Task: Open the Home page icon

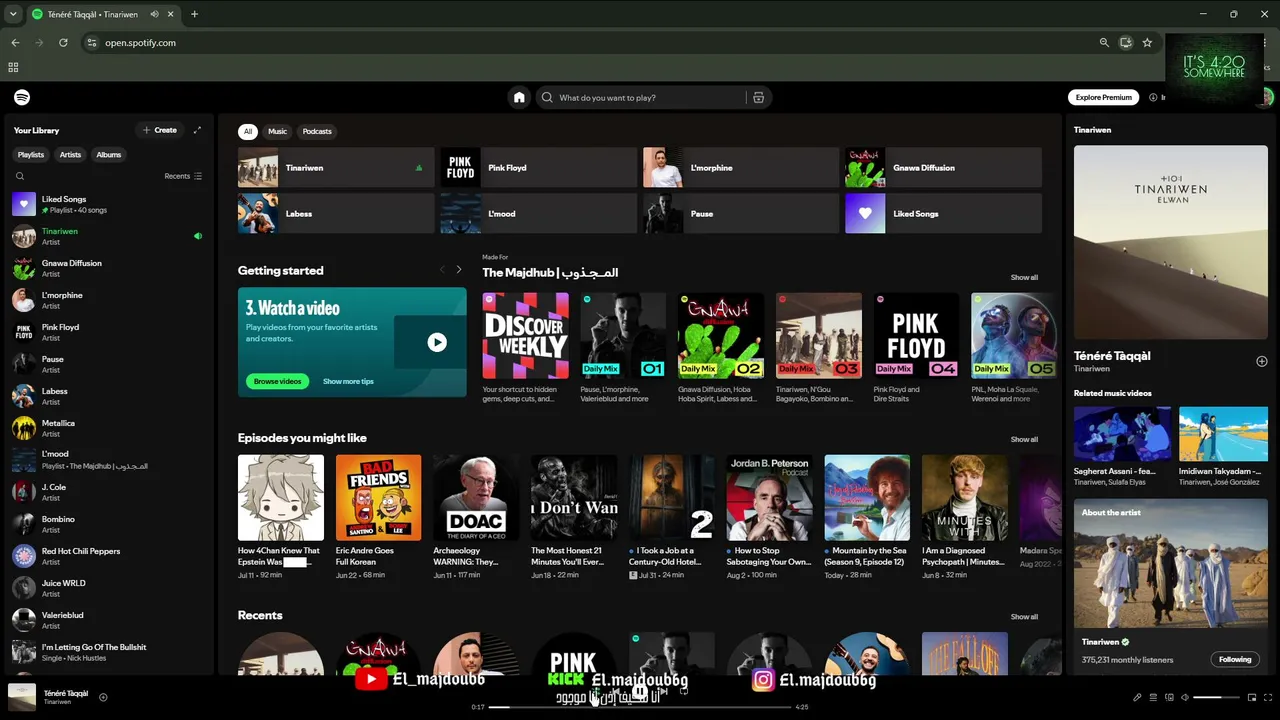Action: [x=519, y=97]
